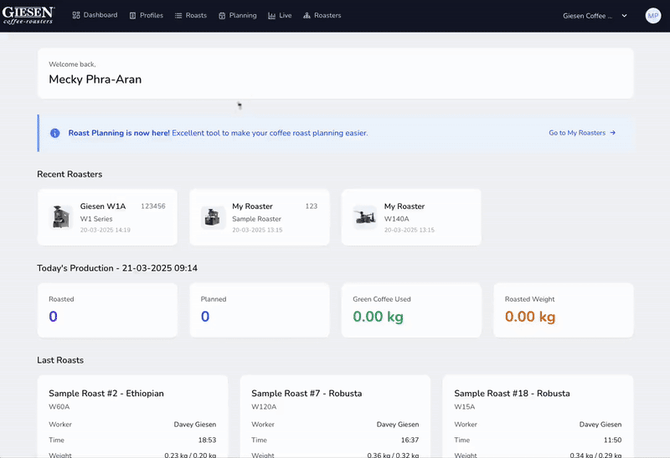This screenshot has width=670, height=458.
Task: Click the Giesen Coffee Roasters logo
Action: pos(28,15)
